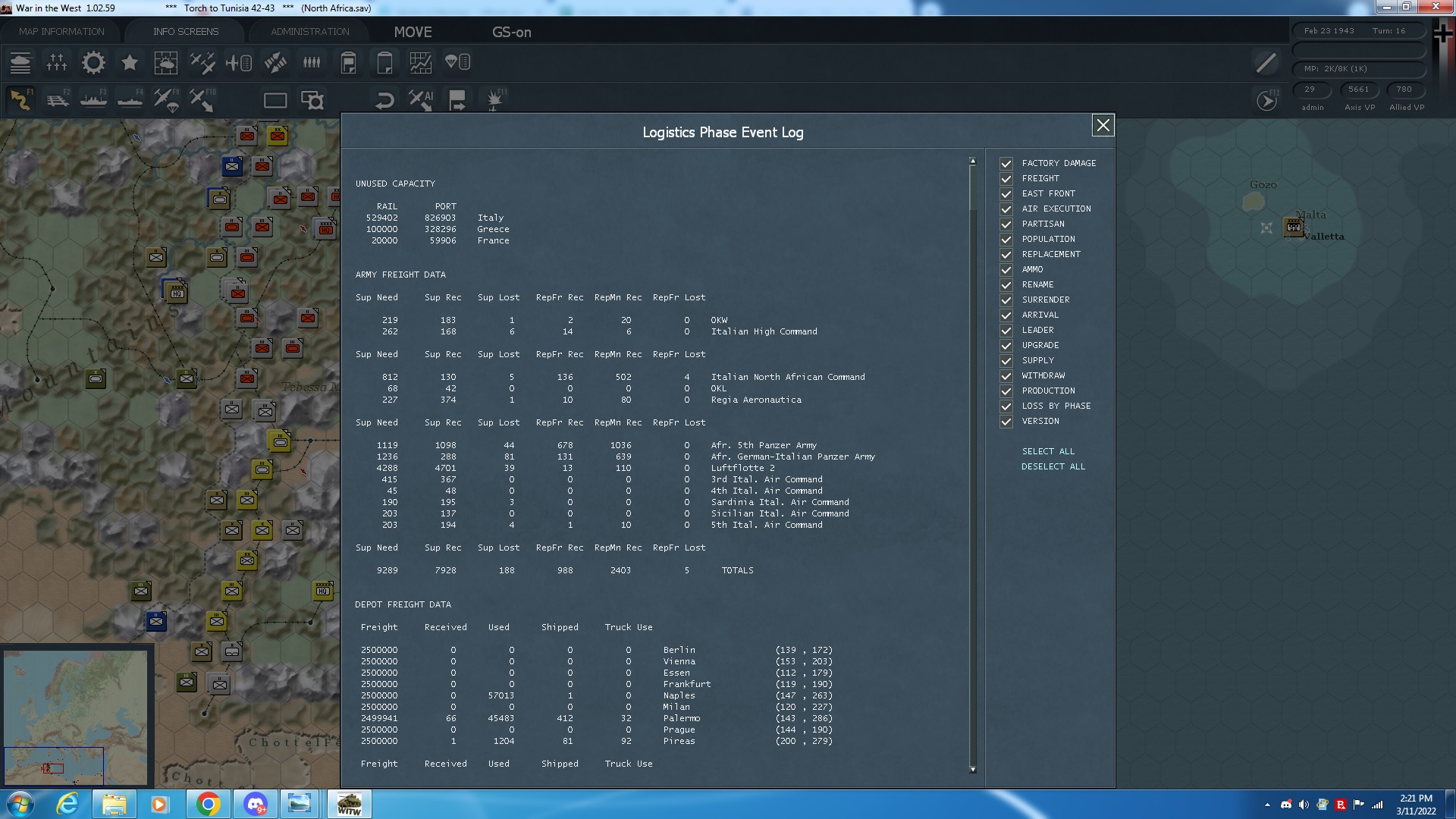Open the weather map grid icon
This screenshot has height=819, width=1456.
point(166,63)
